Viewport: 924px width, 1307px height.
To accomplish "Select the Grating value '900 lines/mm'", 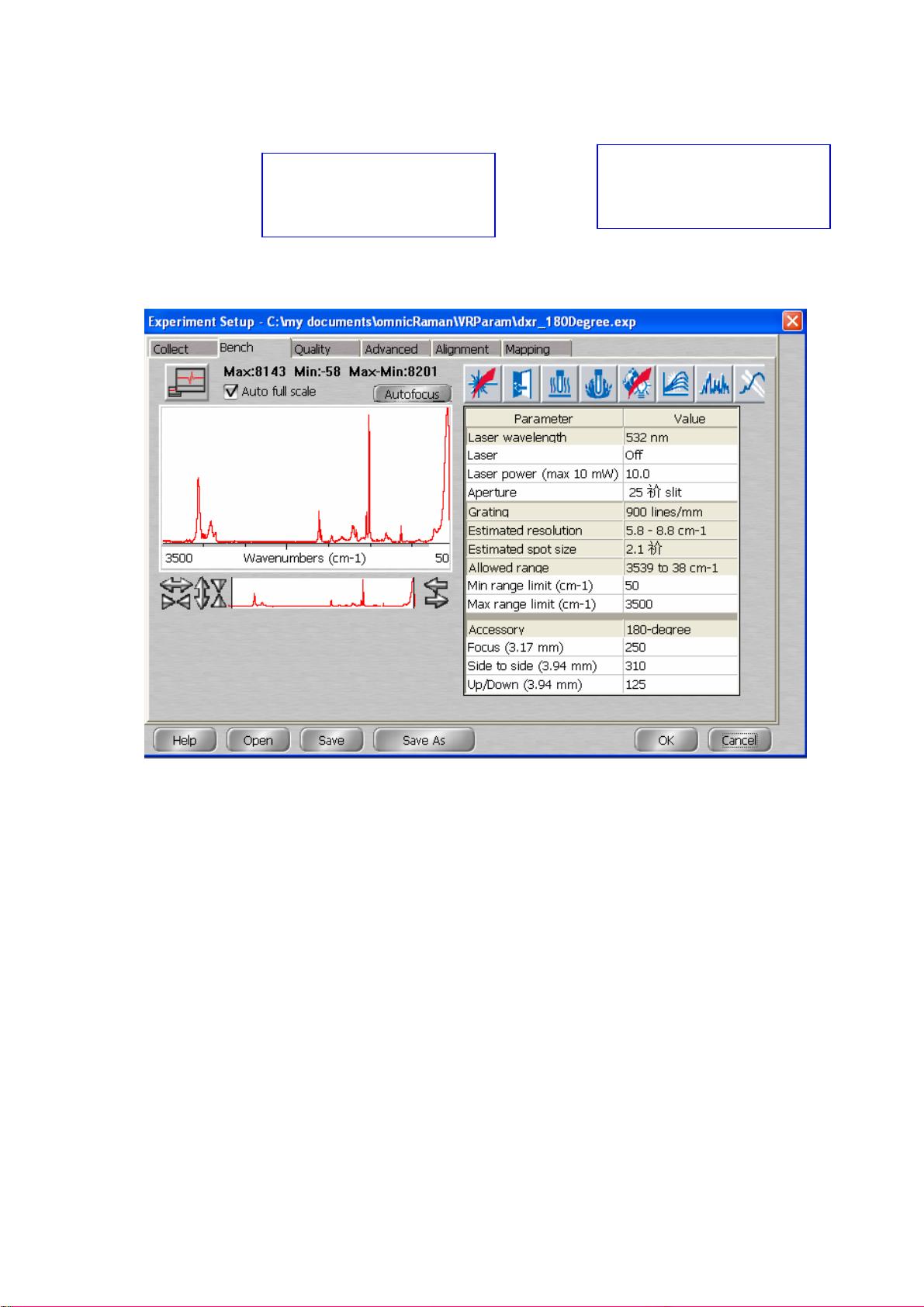I will pos(680,512).
